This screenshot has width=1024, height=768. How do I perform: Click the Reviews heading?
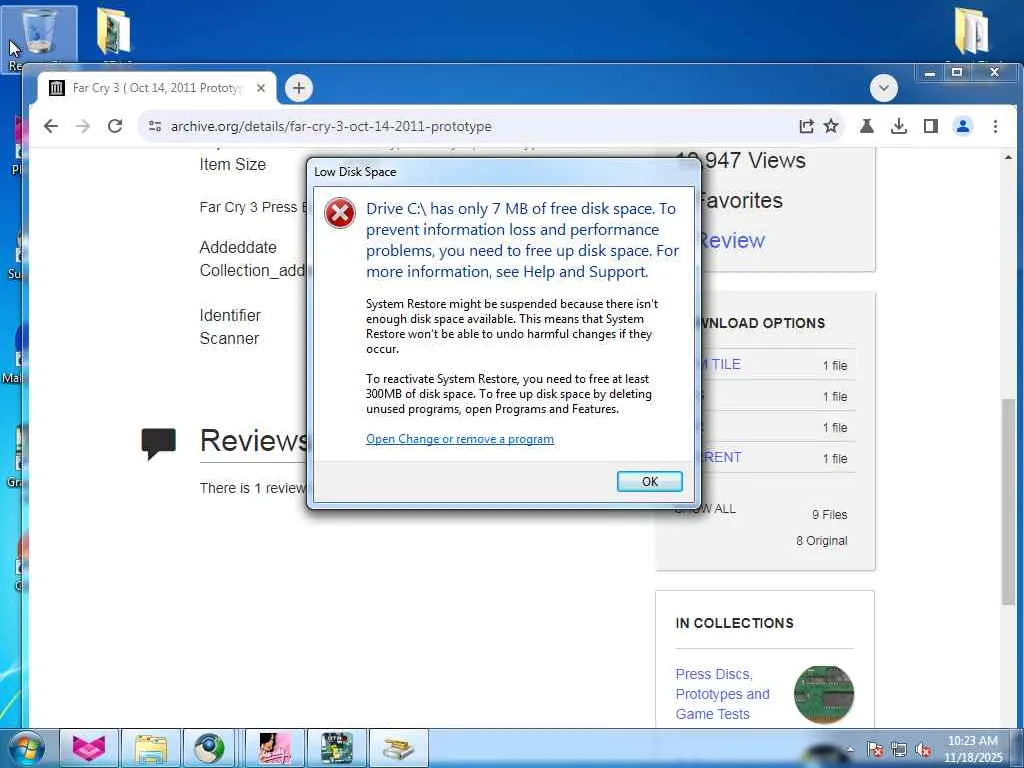click(x=253, y=440)
